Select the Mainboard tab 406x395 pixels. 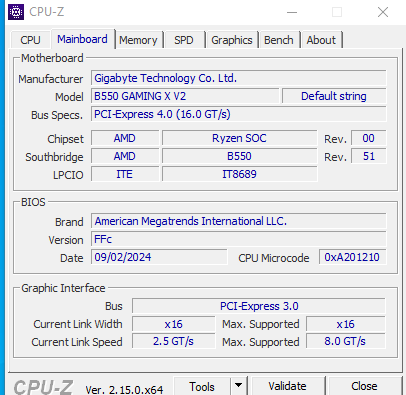click(82, 39)
